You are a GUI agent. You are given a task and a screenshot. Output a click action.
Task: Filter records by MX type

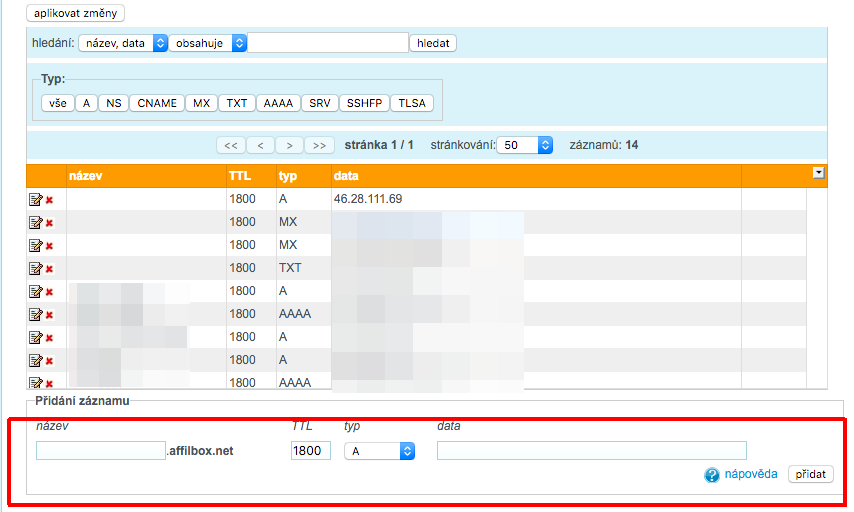202,103
